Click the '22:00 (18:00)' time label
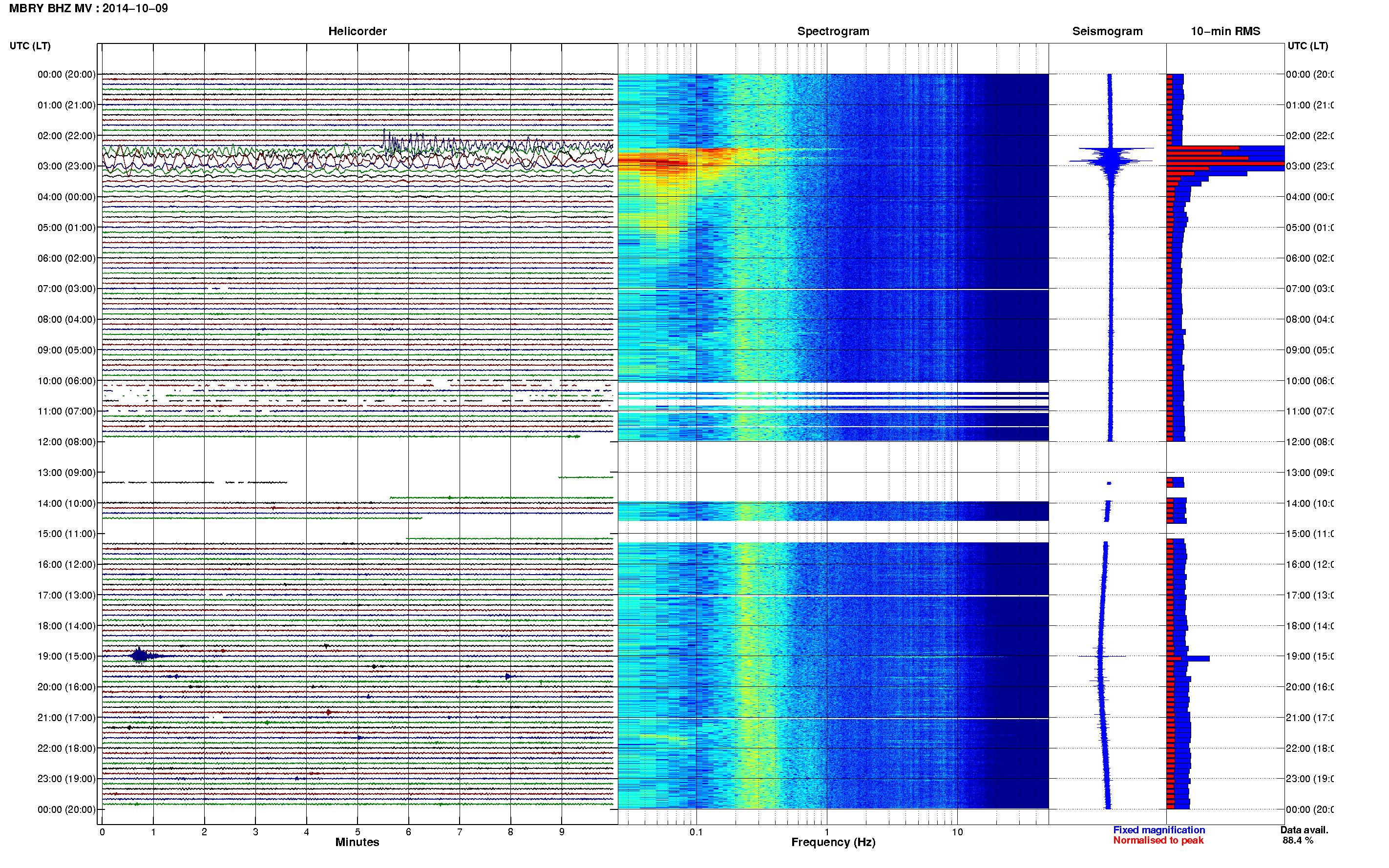 coord(66,748)
